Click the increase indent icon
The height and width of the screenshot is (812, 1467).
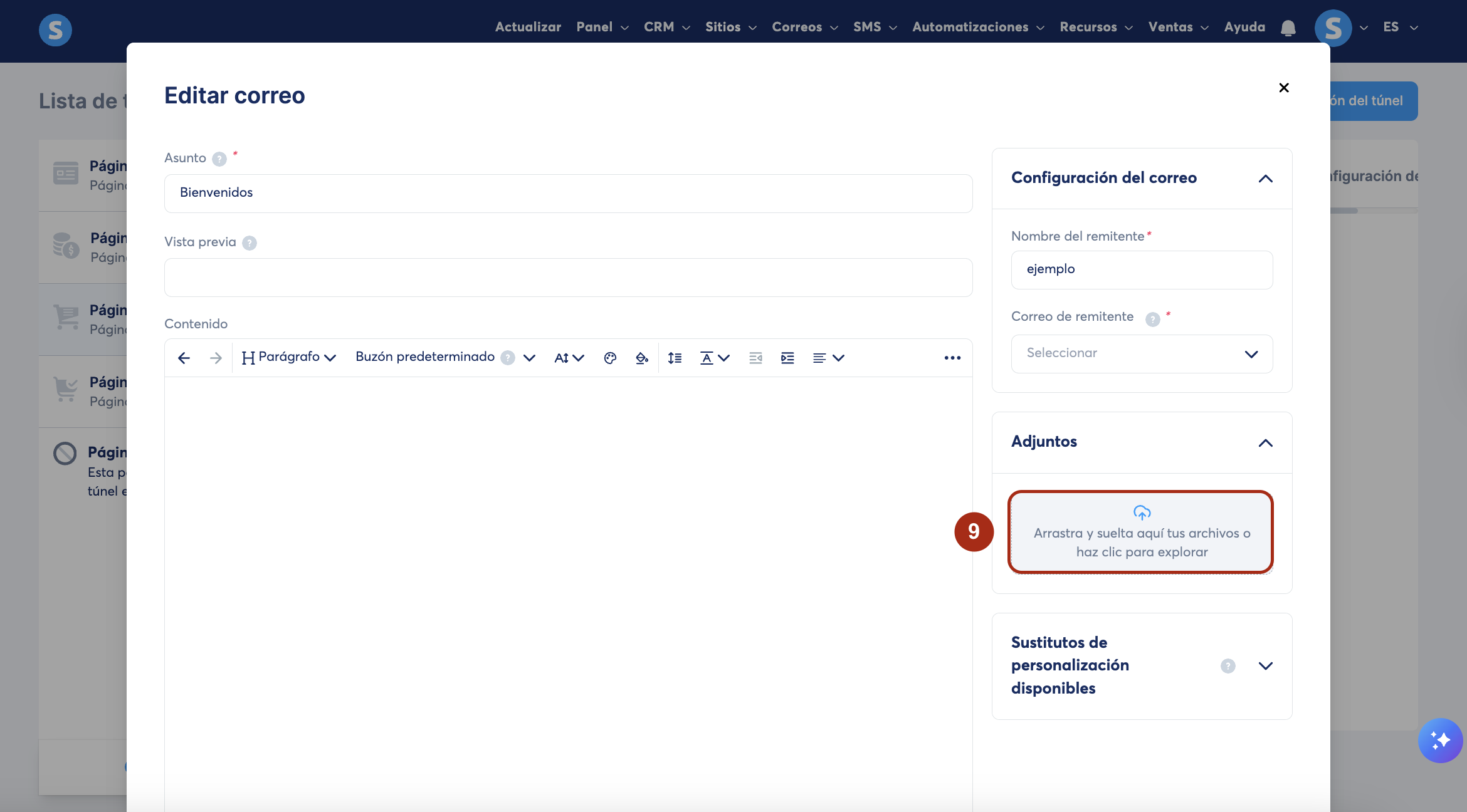787,358
